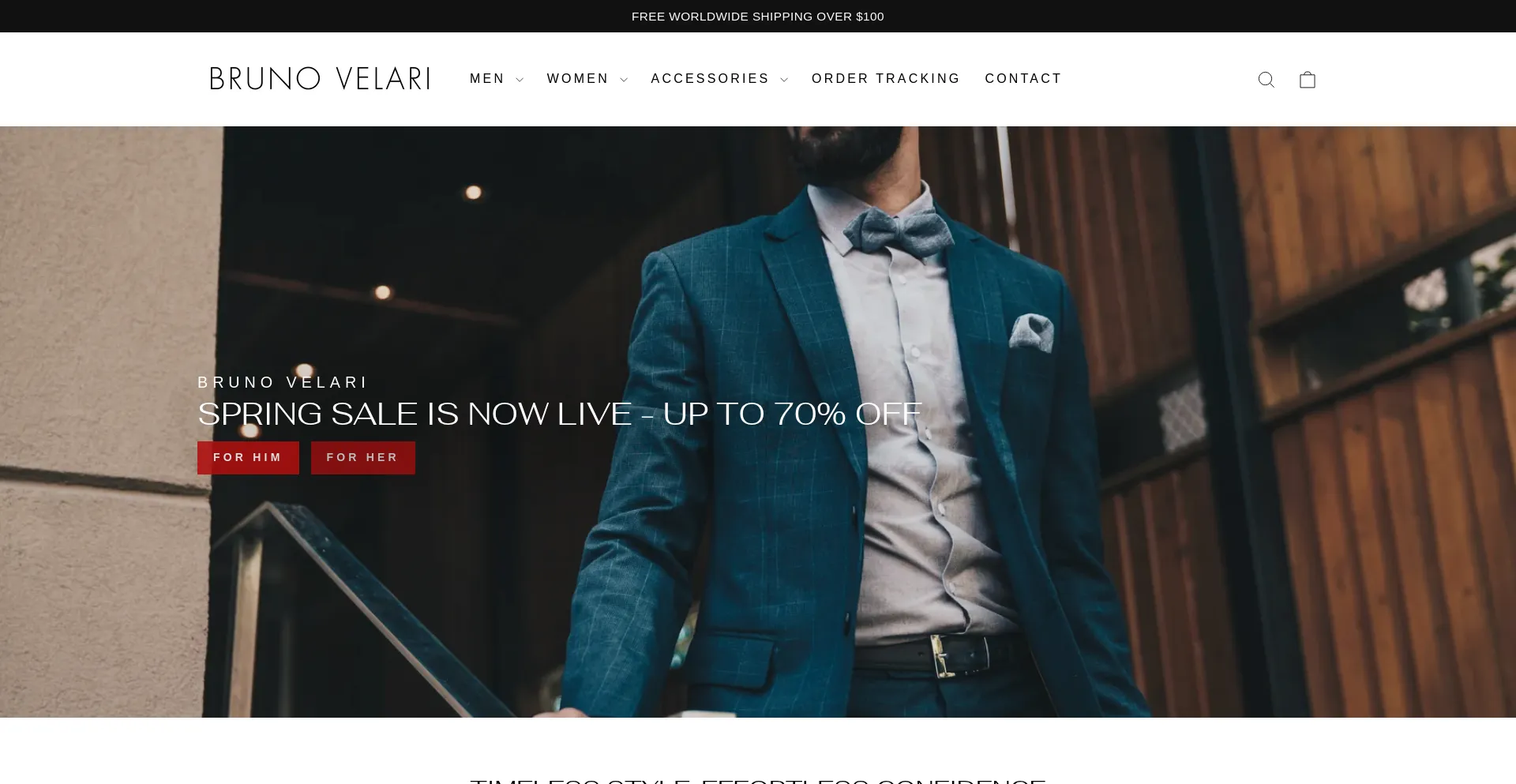This screenshot has height=784, width=1516.
Task: Click the free worldwide shipping announcement bar
Action: (758, 16)
